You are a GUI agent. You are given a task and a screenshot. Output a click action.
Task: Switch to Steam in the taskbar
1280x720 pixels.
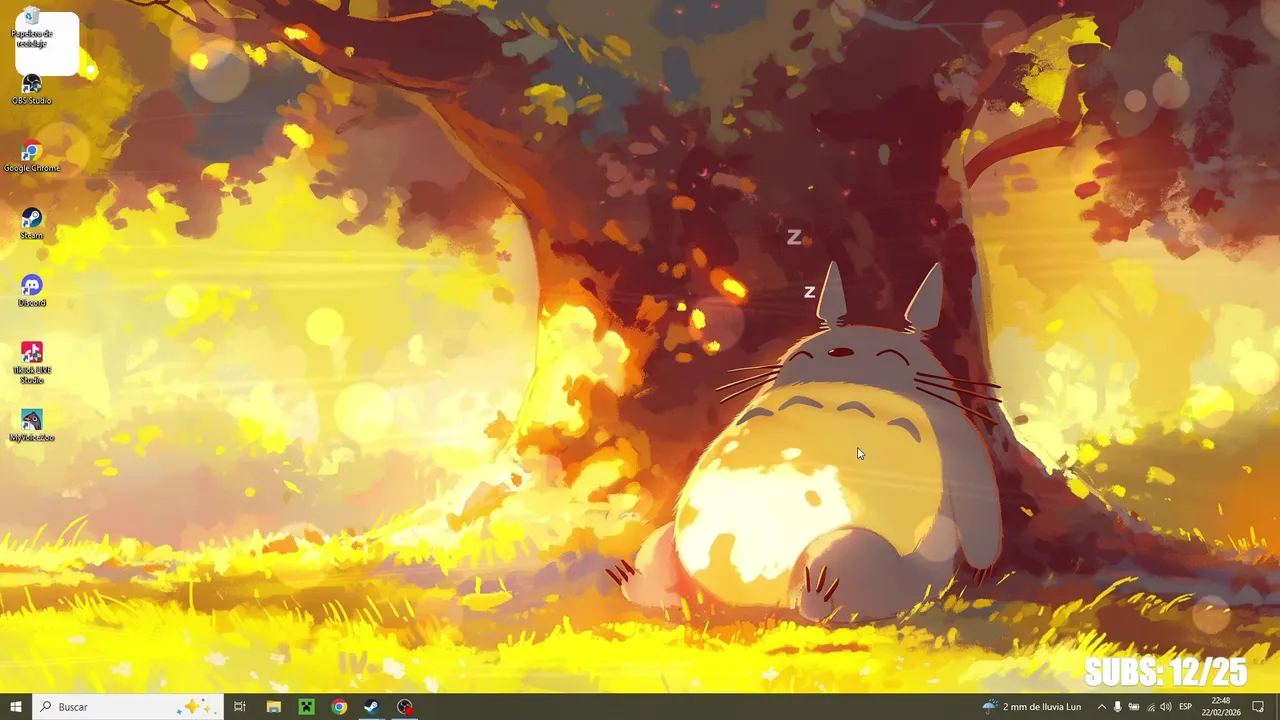coord(371,707)
